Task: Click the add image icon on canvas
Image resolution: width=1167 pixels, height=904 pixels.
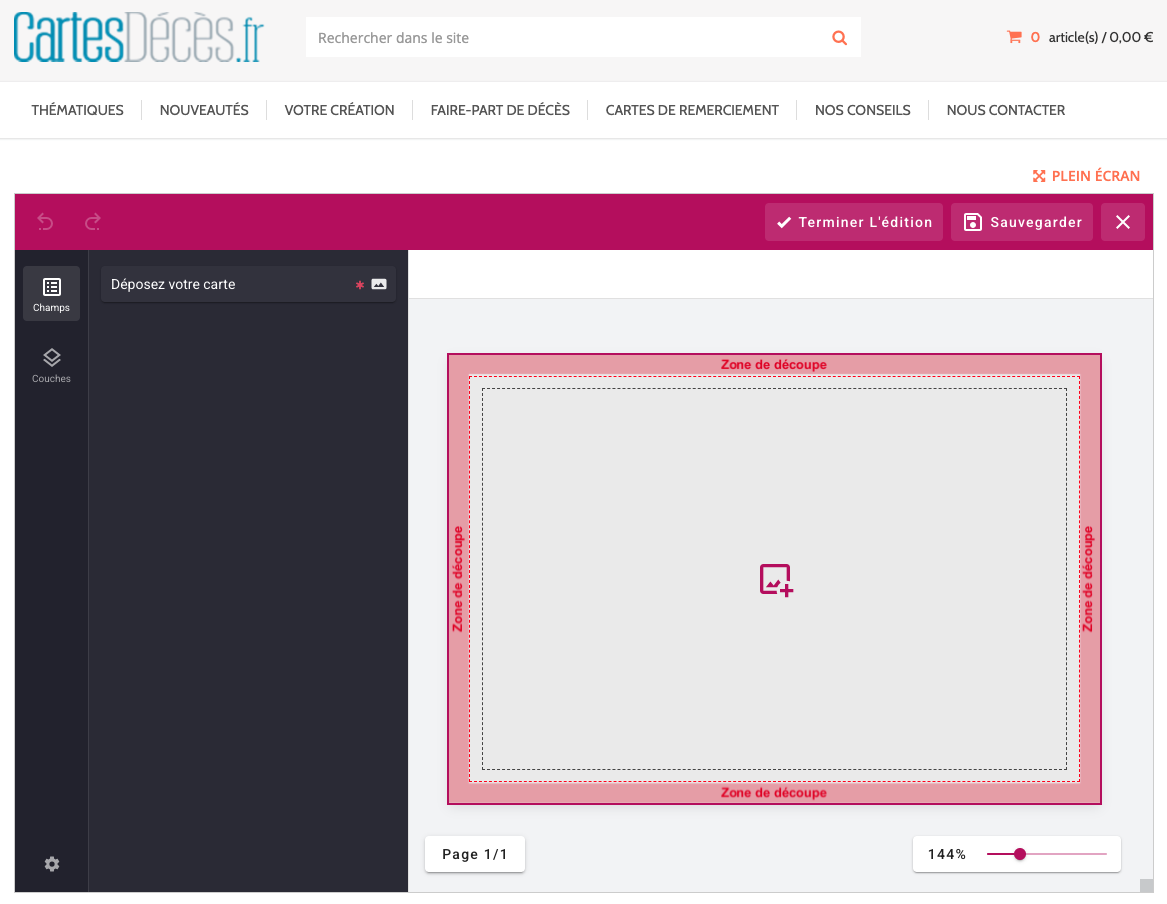Action: [x=775, y=580]
